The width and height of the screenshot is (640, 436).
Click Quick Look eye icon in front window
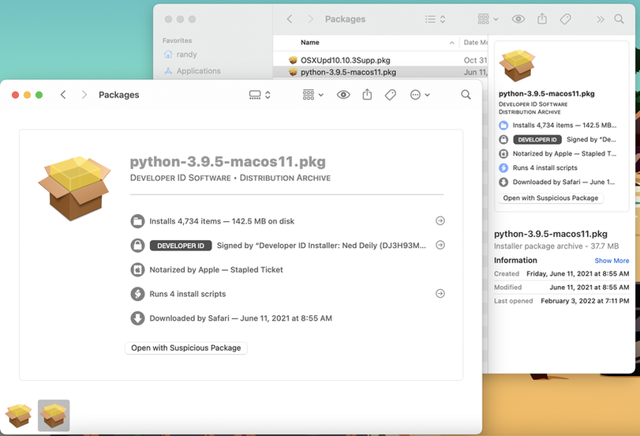(x=343, y=95)
